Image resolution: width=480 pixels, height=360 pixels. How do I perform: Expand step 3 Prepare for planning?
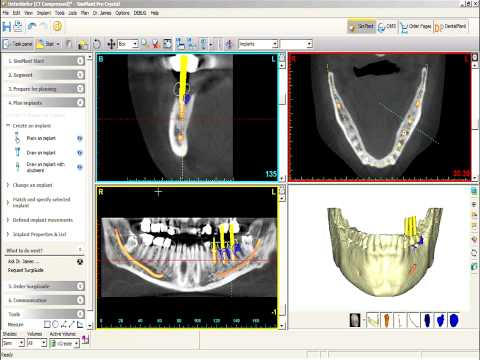point(45,89)
